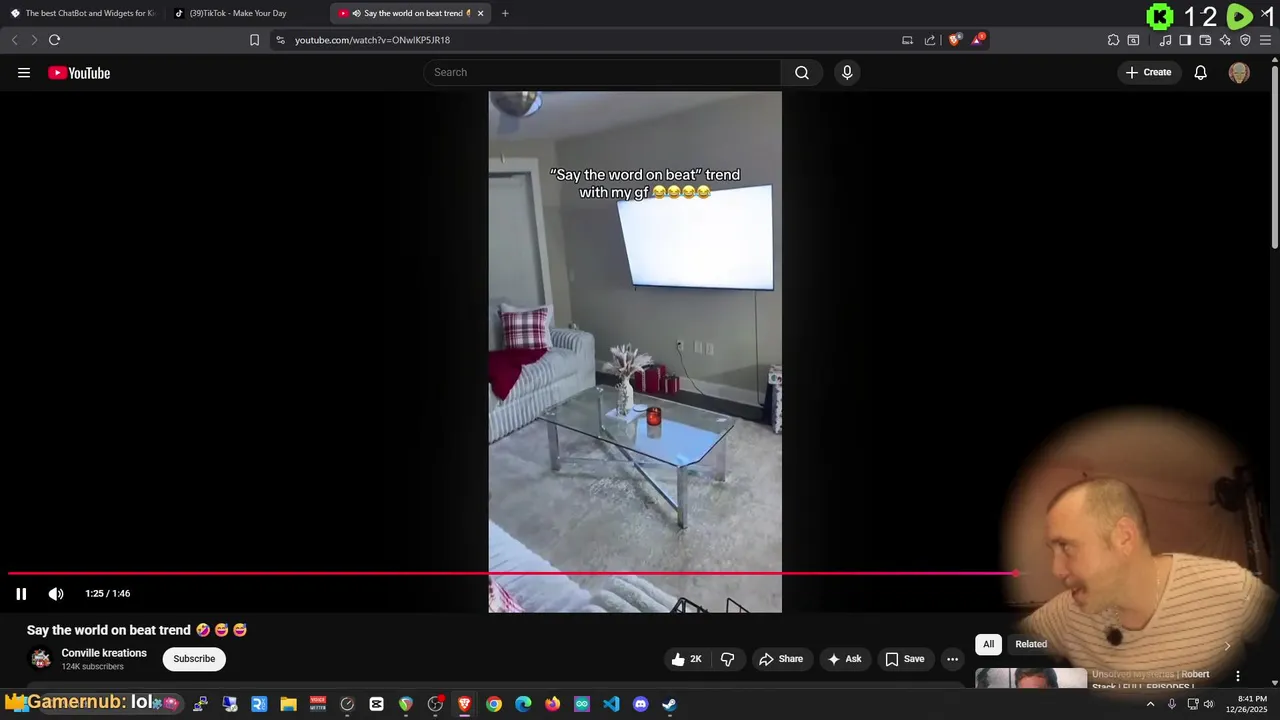The width and height of the screenshot is (1280, 720).
Task: Open Brave playlist music note icon
Action: [x=1165, y=40]
